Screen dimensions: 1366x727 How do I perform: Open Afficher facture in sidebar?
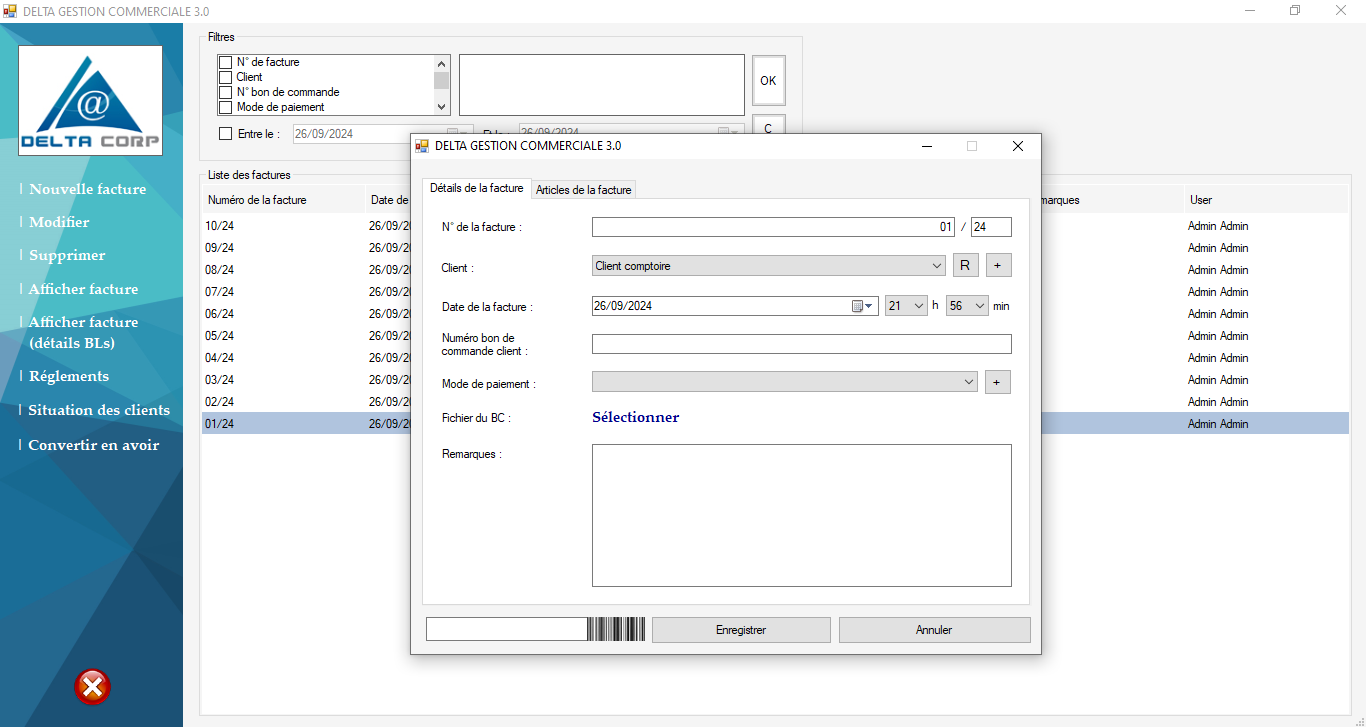84,289
